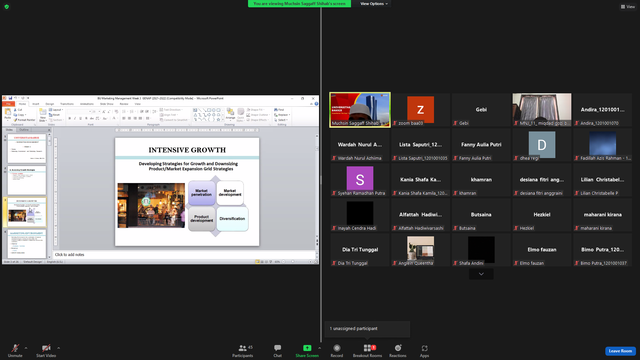Viewport: 640px width, 360px height.
Task: Select the second slide thumbnail
Action: (27, 180)
